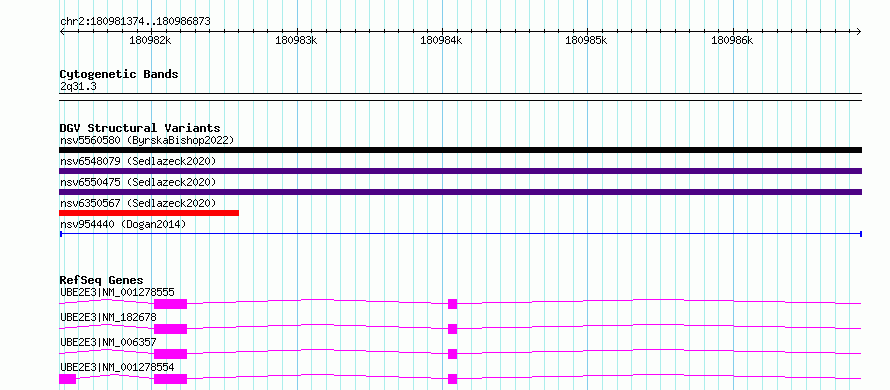Viewport: 890px width, 390px height.
Task: Click the blue nsv954440 variant line
Action: (460, 234)
